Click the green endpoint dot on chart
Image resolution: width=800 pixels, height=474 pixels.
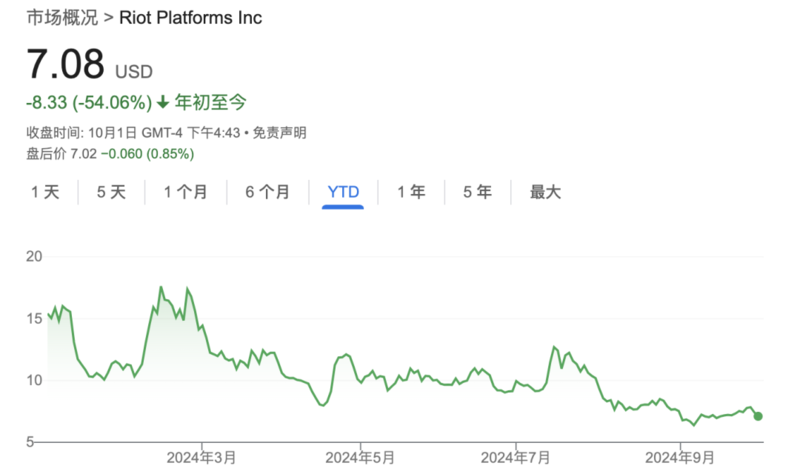[x=758, y=416]
